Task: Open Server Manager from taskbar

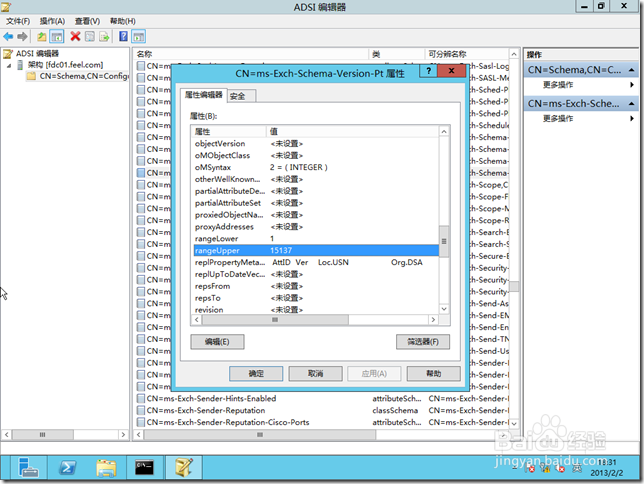Action: click(28, 468)
